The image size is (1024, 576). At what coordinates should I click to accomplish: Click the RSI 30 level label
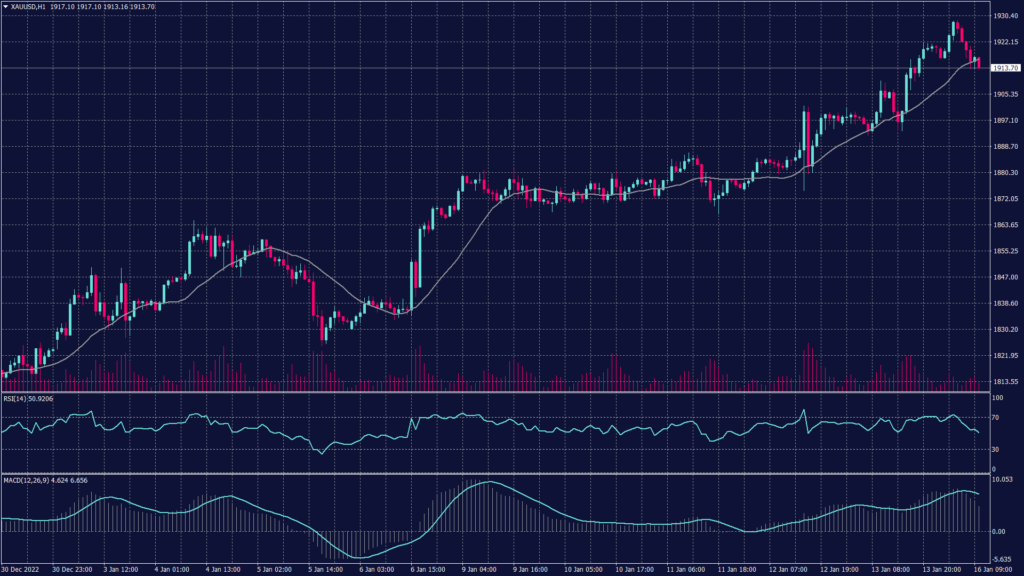[995, 450]
